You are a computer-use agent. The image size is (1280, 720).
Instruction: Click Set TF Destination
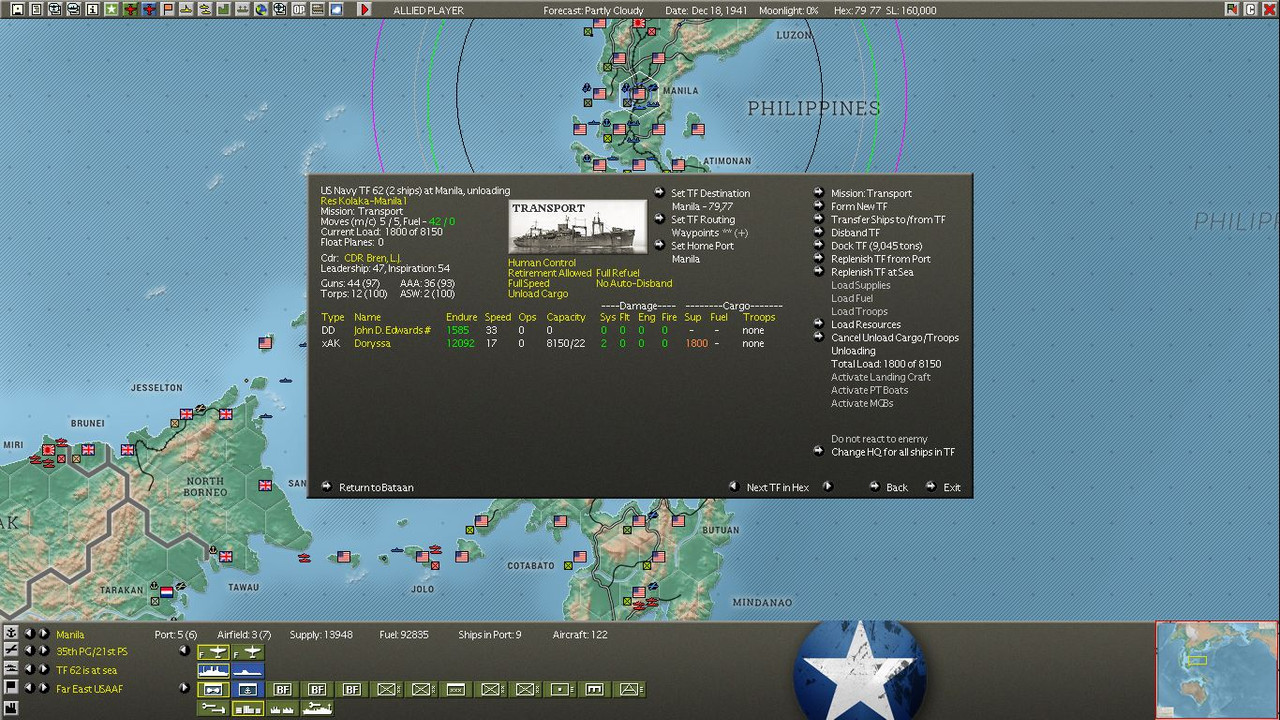click(710, 193)
